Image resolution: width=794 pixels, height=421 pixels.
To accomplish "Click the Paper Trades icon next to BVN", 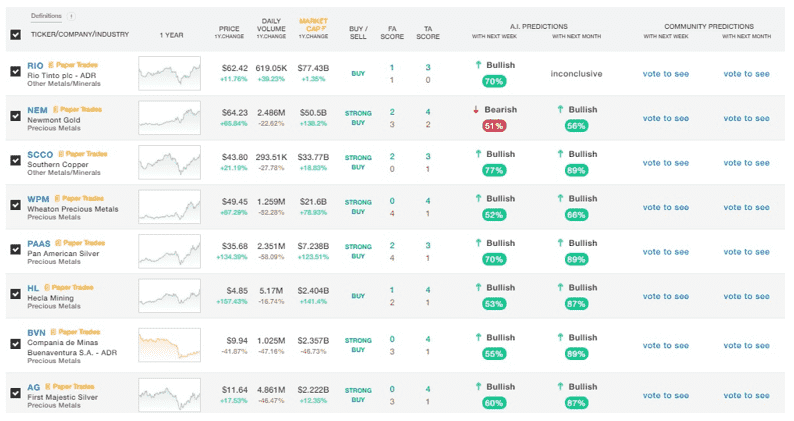I will [x=53, y=332].
